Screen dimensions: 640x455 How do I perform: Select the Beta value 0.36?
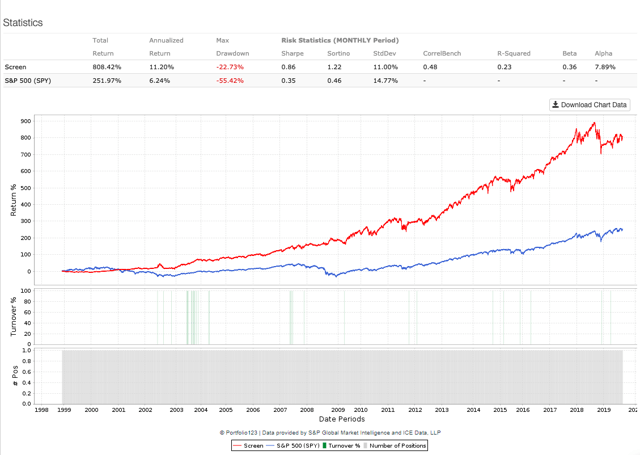(x=569, y=67)
